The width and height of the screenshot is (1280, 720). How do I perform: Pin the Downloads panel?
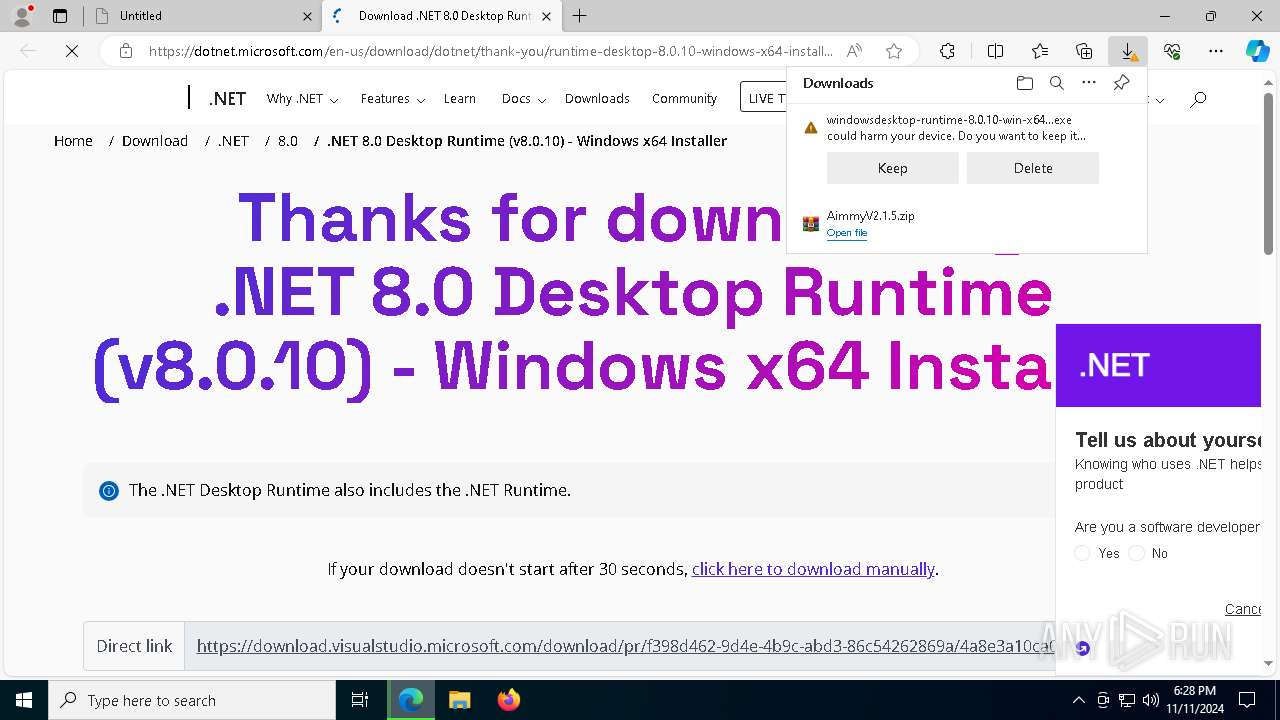pos(1122,83)
